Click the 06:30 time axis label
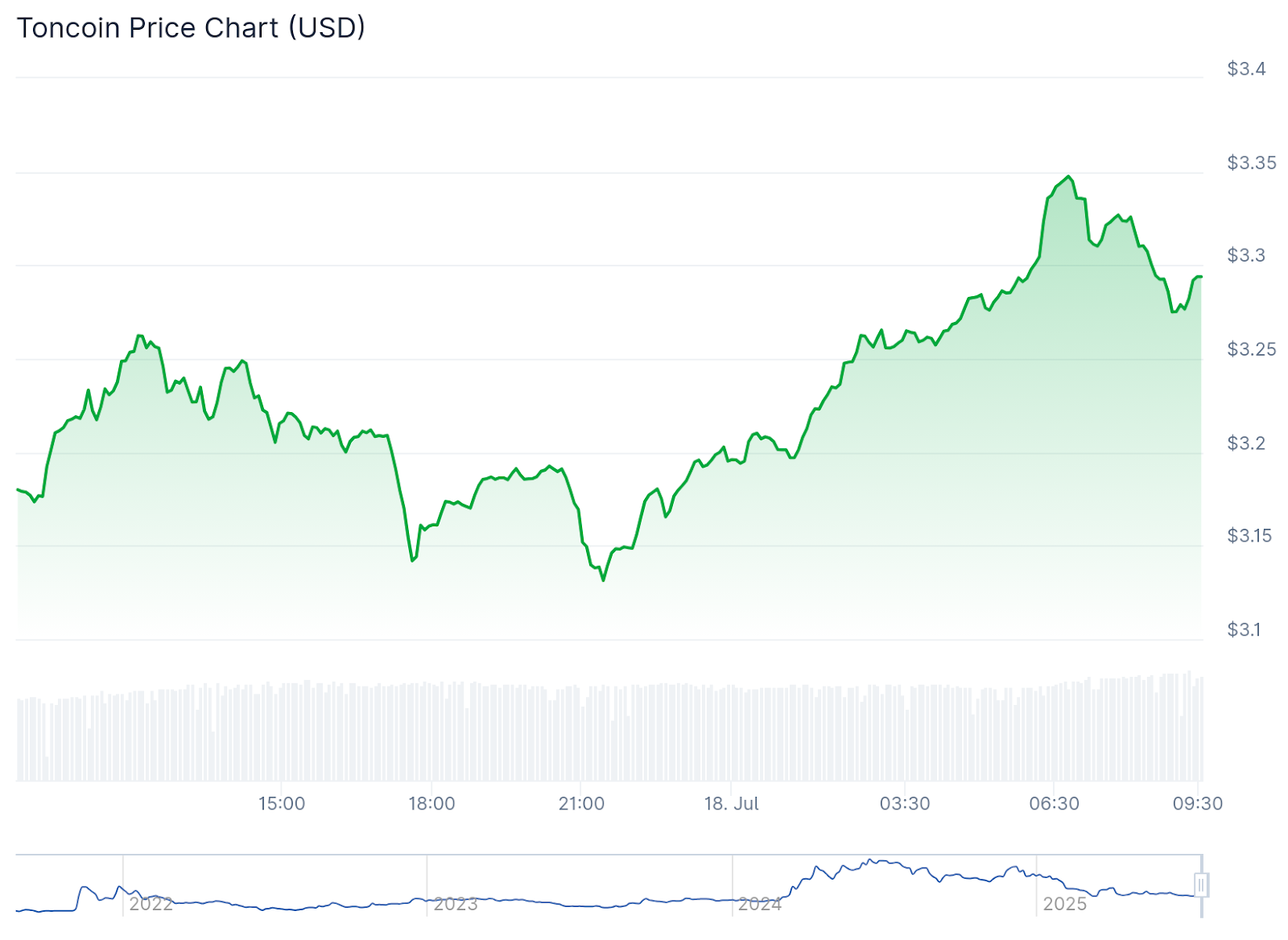The image size is (1288, 940). tap(1054, 803)
